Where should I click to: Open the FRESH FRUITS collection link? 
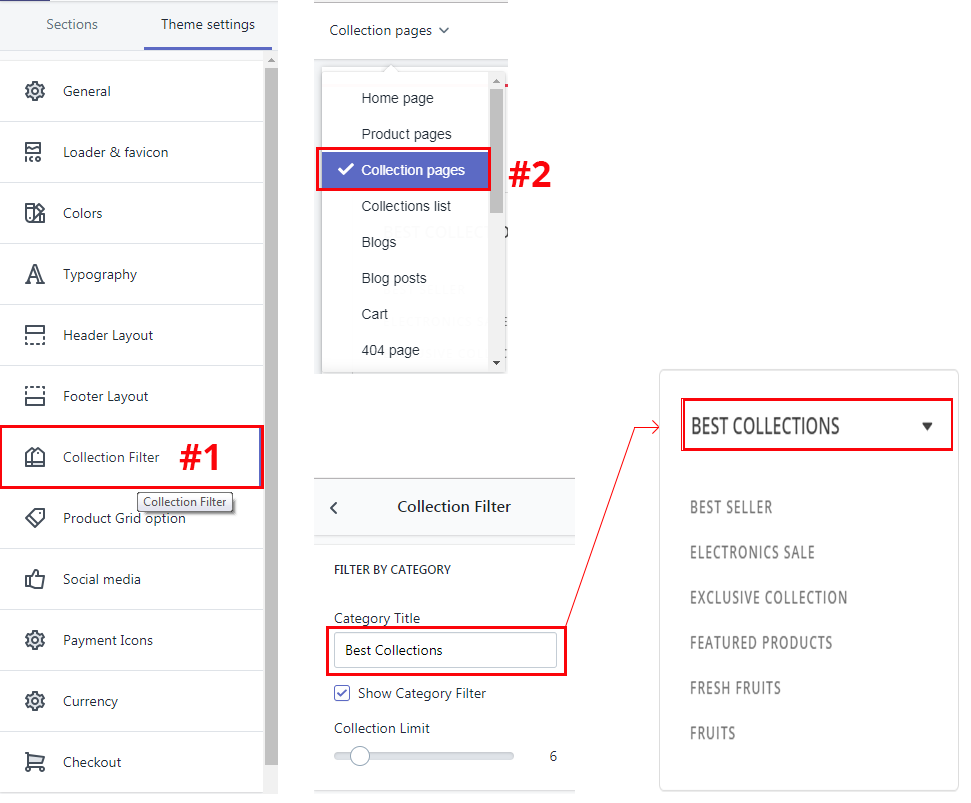click(735, 688)
